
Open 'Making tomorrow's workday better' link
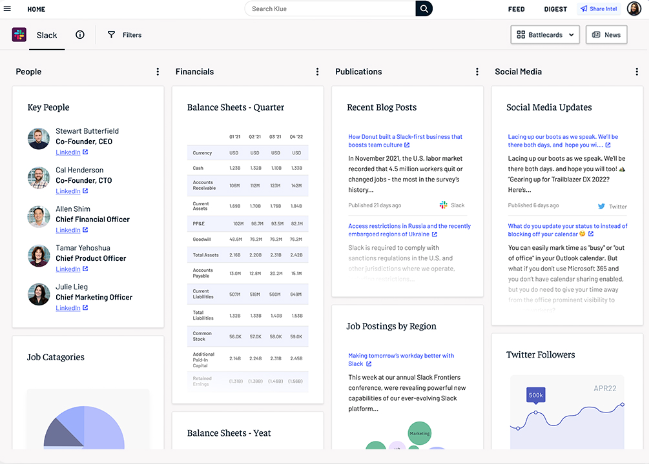click(x=401, y=359)
